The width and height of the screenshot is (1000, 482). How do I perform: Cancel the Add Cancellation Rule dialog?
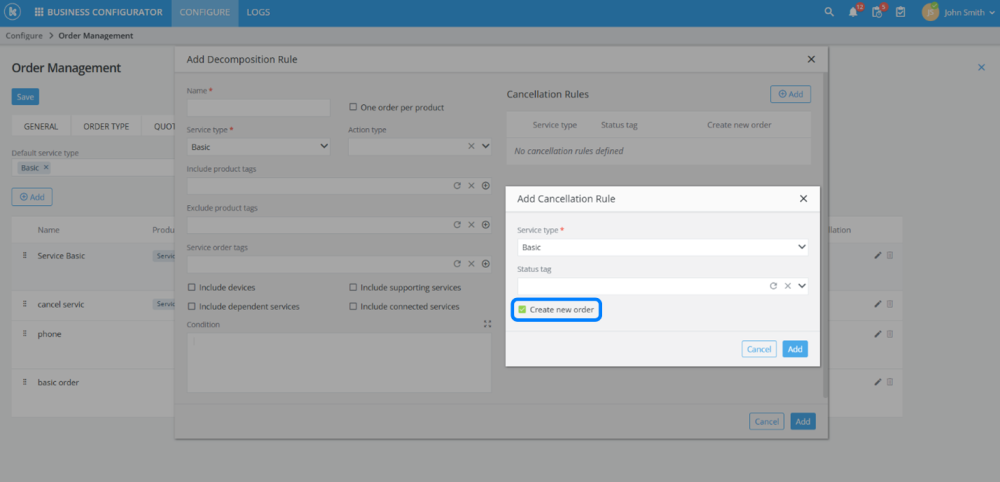(759, 349)
